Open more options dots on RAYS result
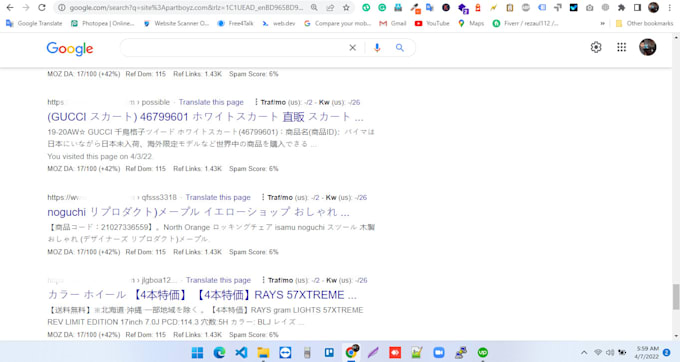Viewport: 680px width, 362px height. tap(263, 280)
